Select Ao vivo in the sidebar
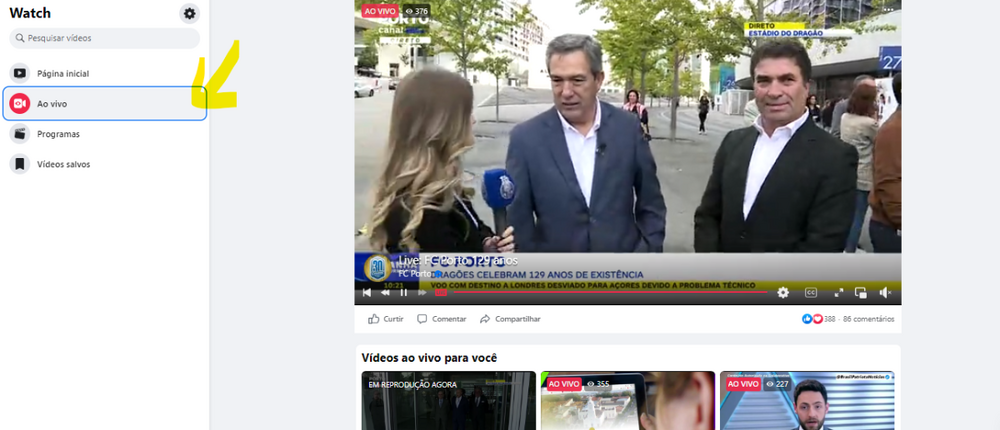 105,104
